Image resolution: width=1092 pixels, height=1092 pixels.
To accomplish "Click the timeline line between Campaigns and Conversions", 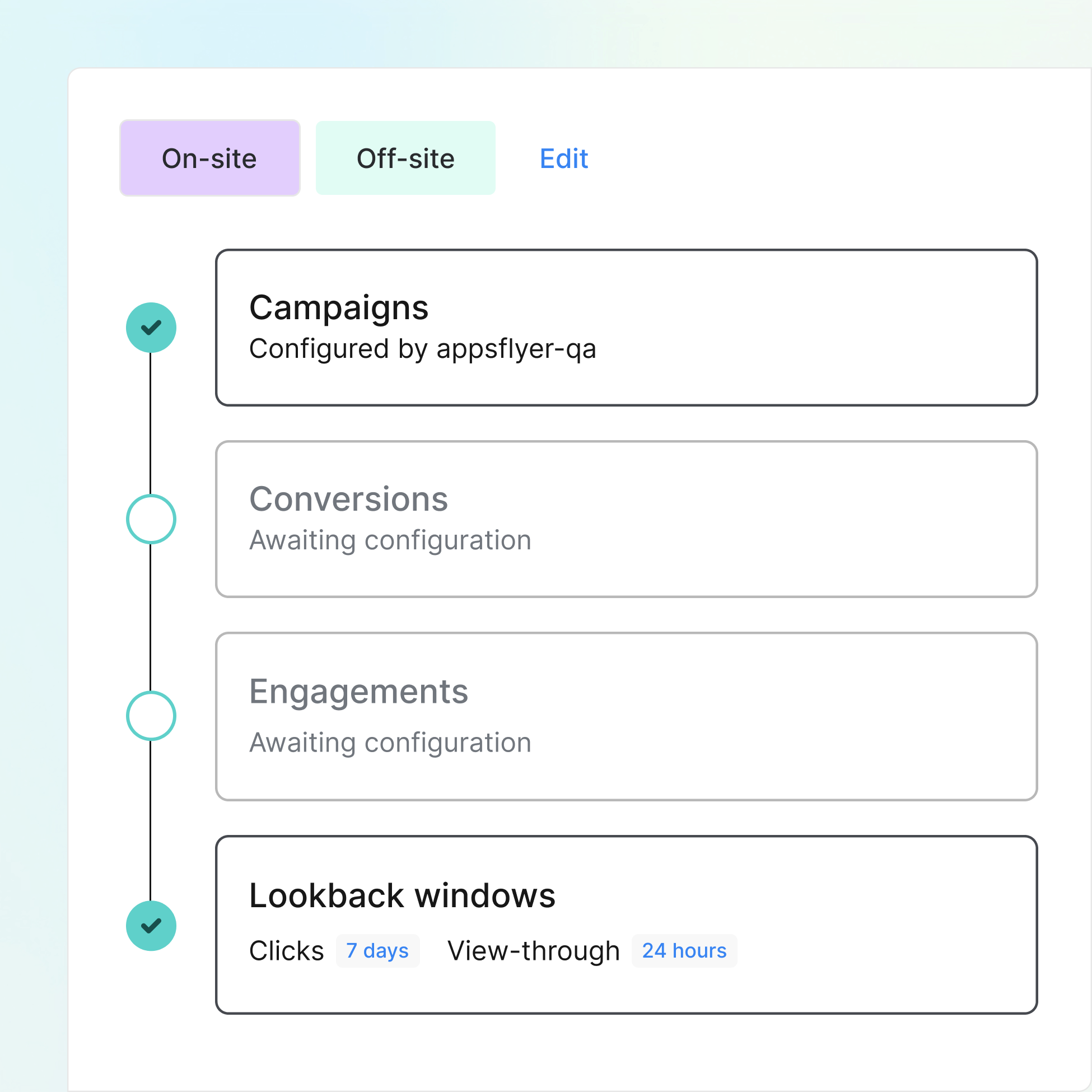I will click(x=150, y=424).
